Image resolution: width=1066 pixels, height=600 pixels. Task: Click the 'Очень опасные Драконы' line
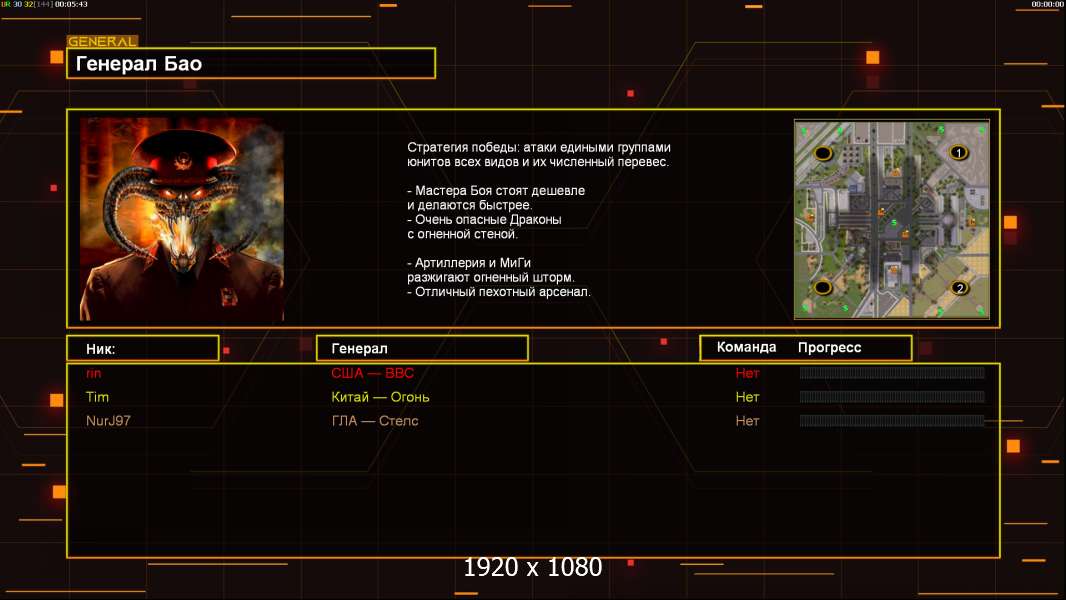(x=485, y=219)
